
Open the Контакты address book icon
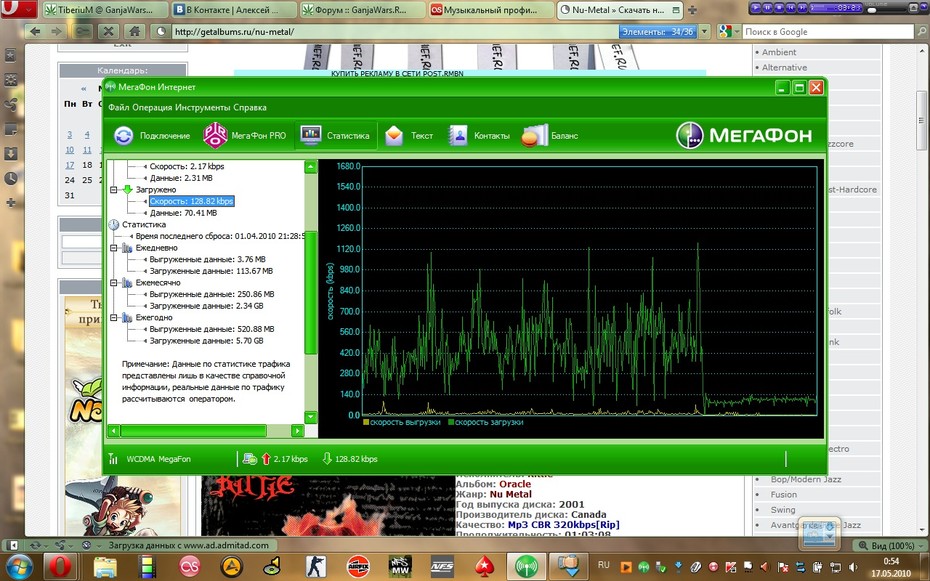point(458,136)
